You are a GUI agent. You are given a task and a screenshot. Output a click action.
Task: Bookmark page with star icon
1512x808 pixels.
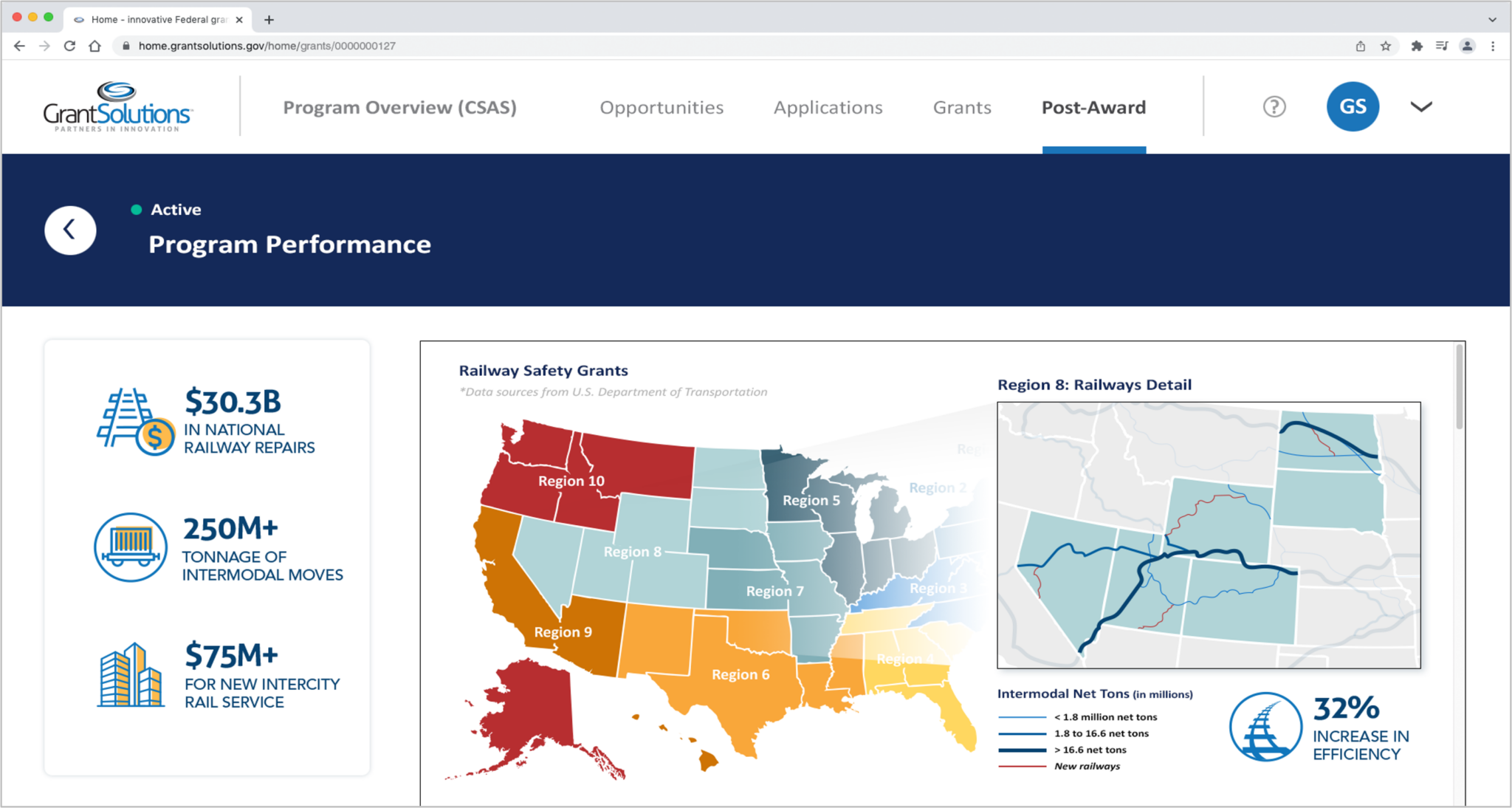[1386, 46]
